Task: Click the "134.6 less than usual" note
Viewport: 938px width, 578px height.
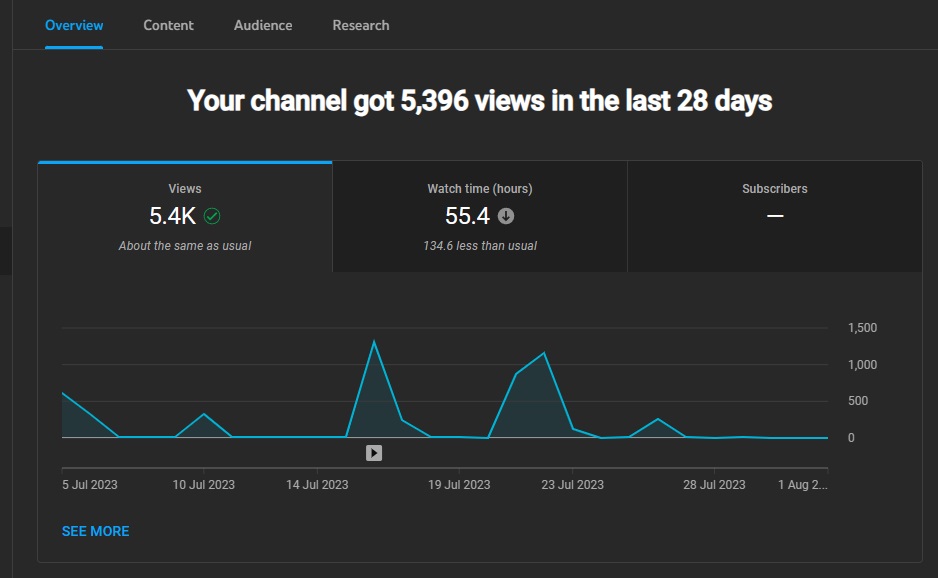Action: [480, 246]
